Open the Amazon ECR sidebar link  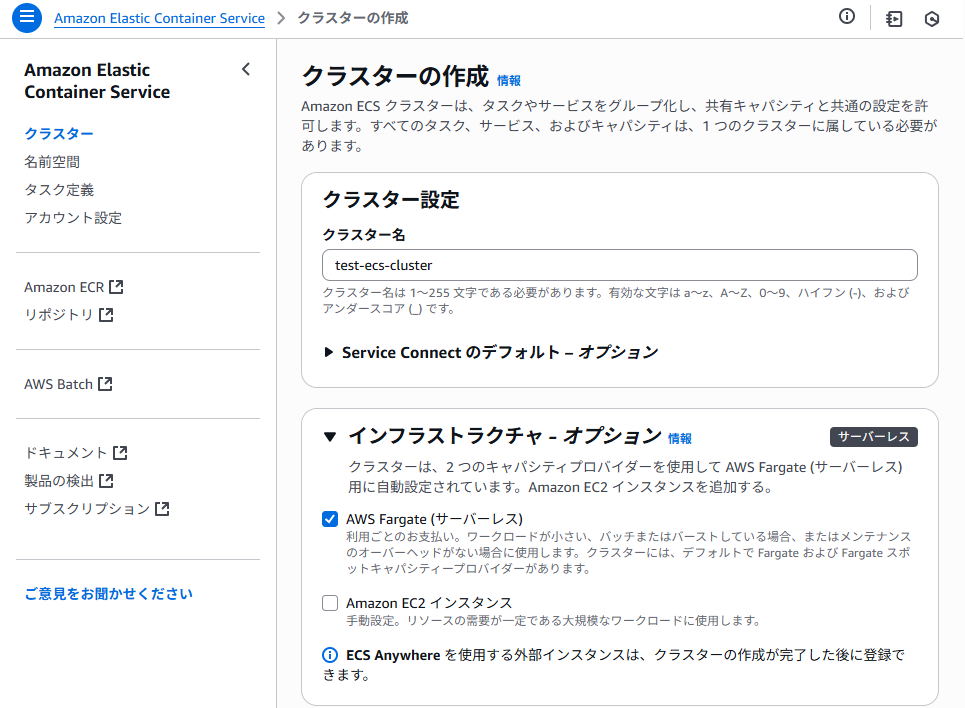coord(64,287)
